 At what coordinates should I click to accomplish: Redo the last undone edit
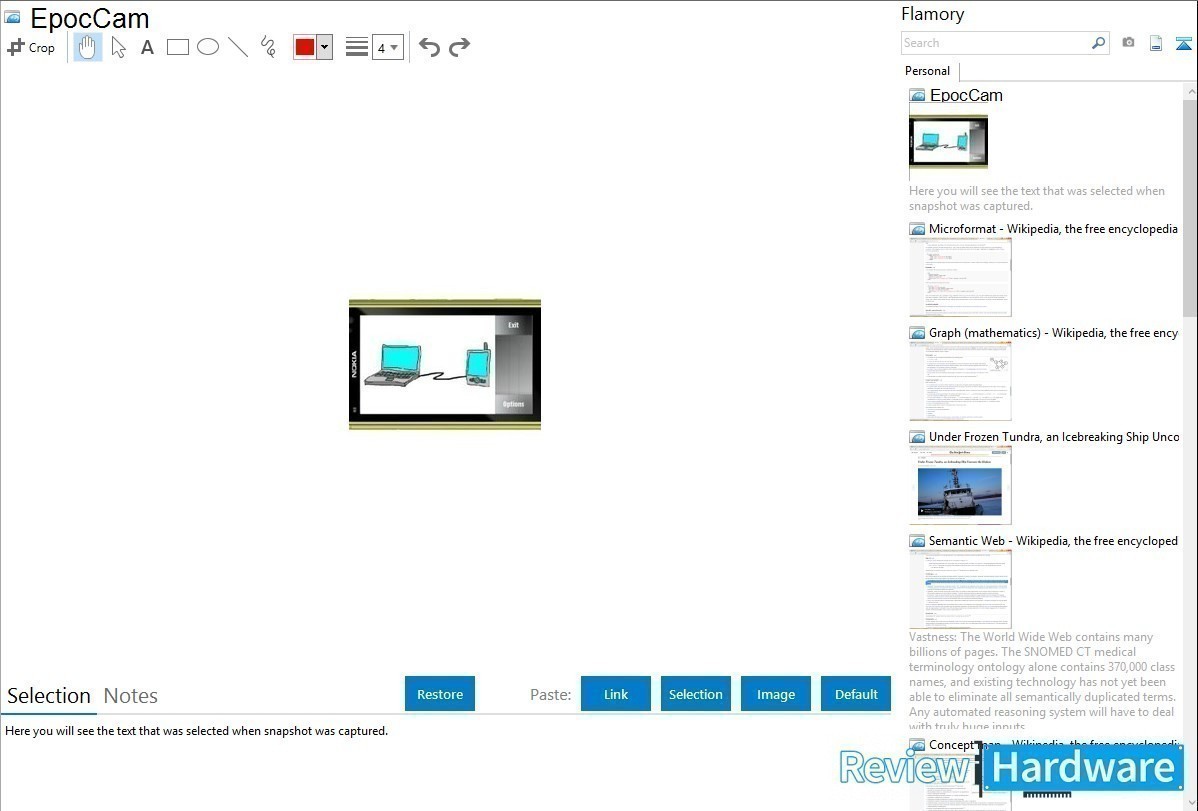coord(459,47)
